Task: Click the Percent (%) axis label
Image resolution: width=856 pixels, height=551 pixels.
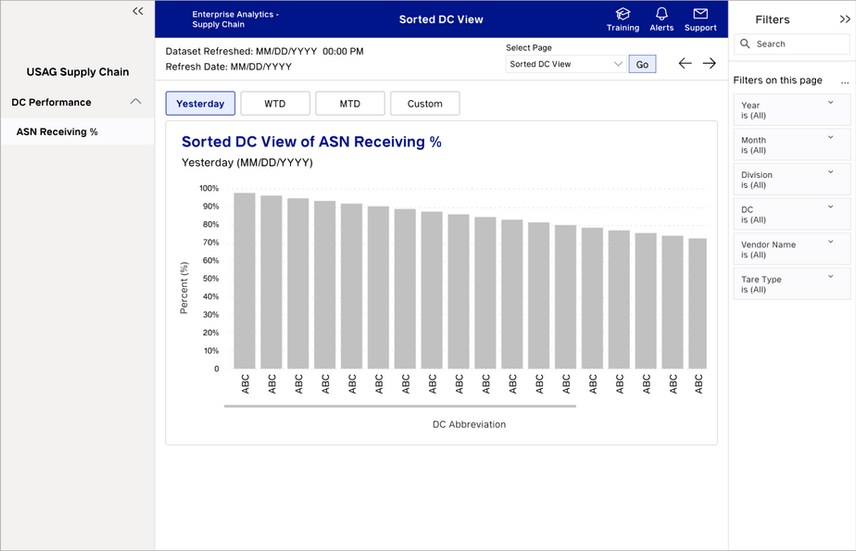Action: [184, 288]
